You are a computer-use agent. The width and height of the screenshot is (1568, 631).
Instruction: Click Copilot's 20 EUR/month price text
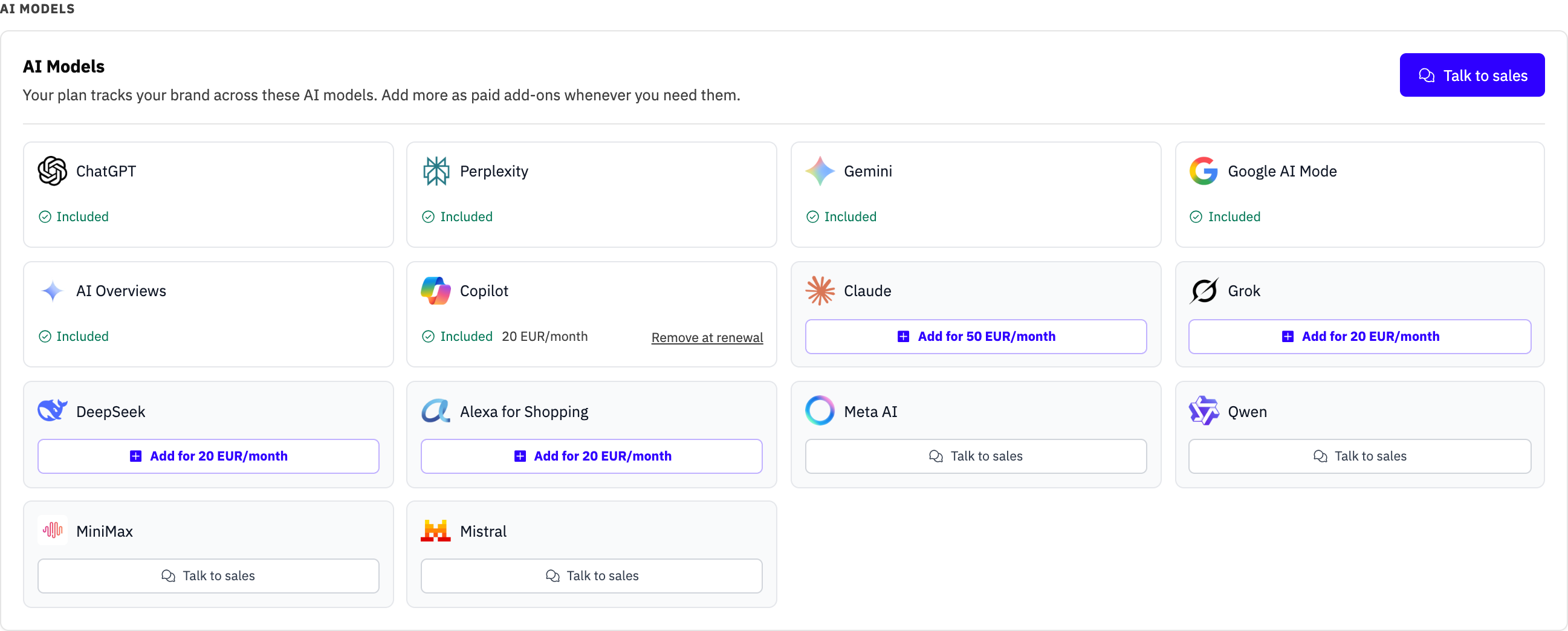click(545, 337)
